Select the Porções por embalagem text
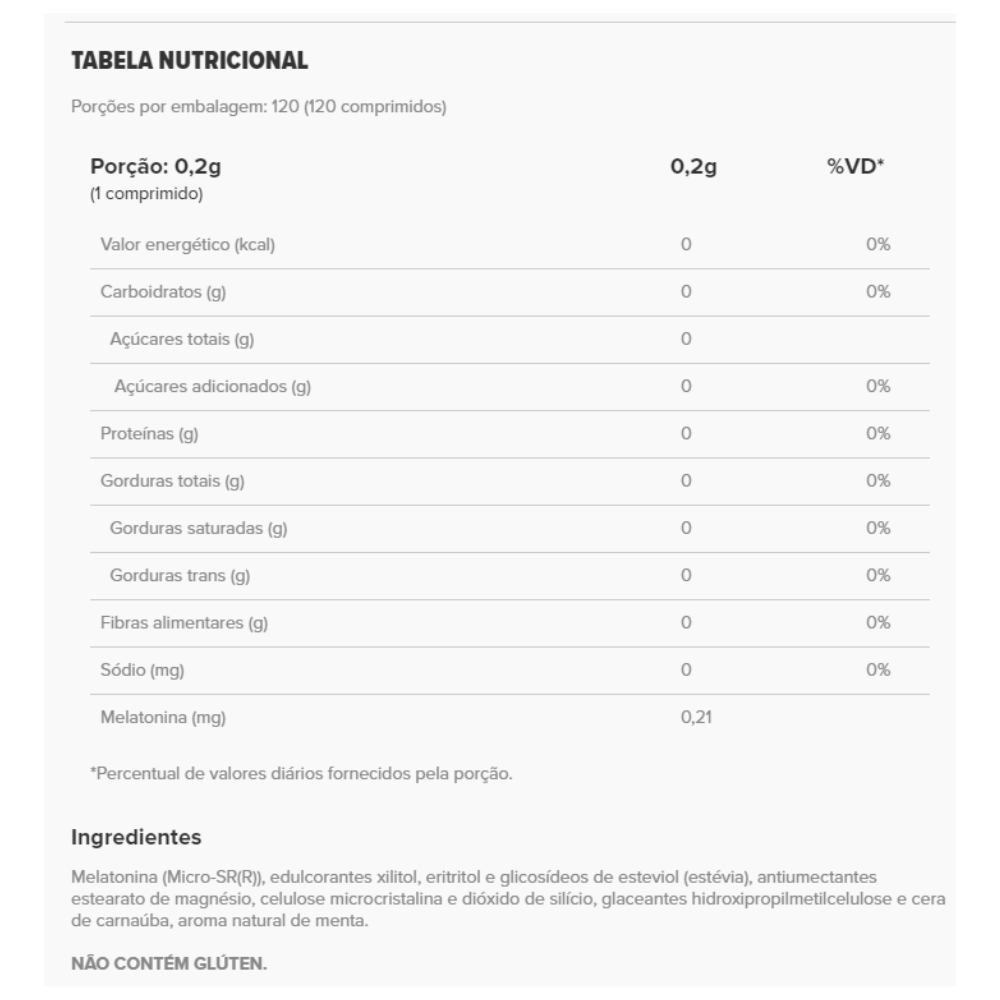This screenshot has height=1000, width=1000. tap(259, 107)
